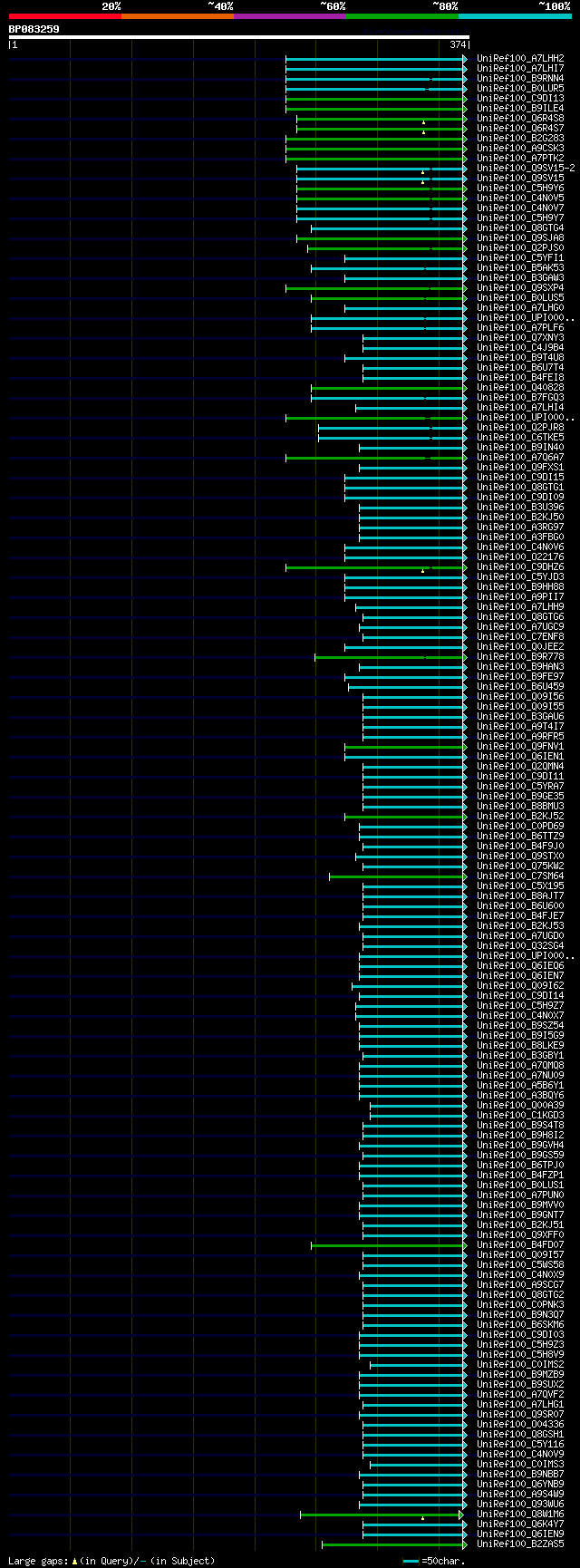
Task: Open hit UniRef100_C9DI13
Action: pos(520,98)
